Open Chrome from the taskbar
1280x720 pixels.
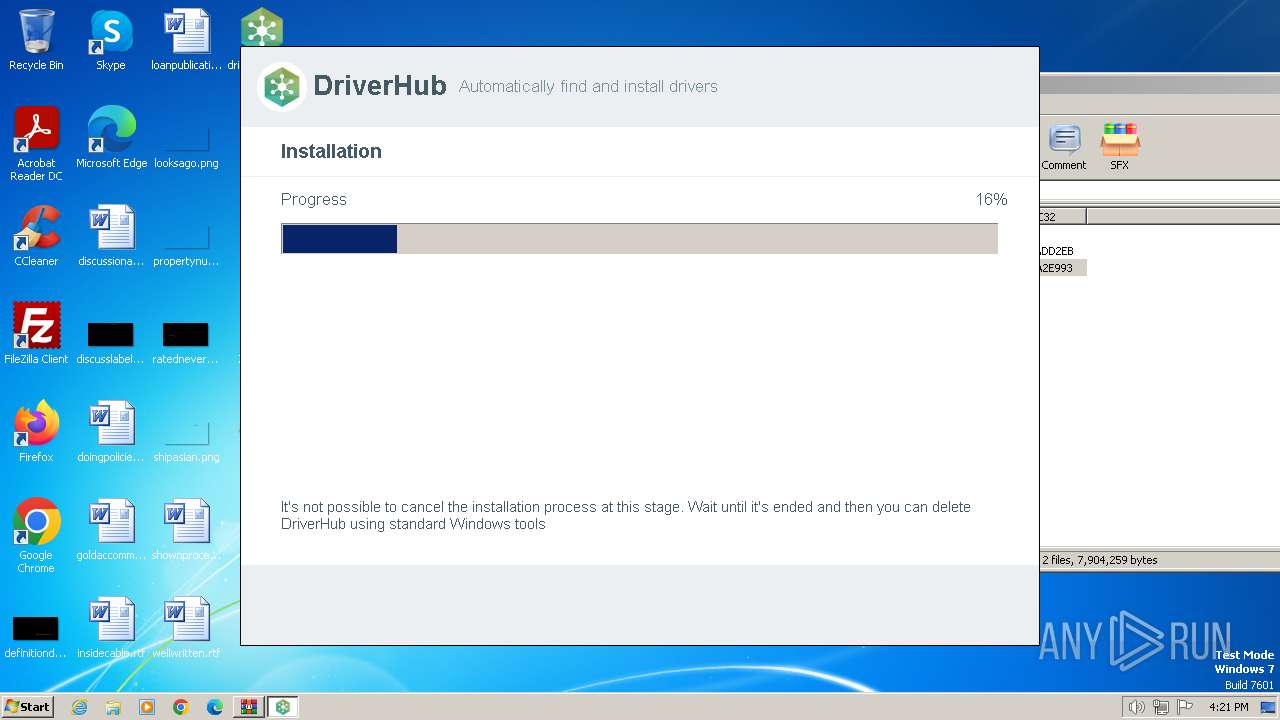coord(181,707)
